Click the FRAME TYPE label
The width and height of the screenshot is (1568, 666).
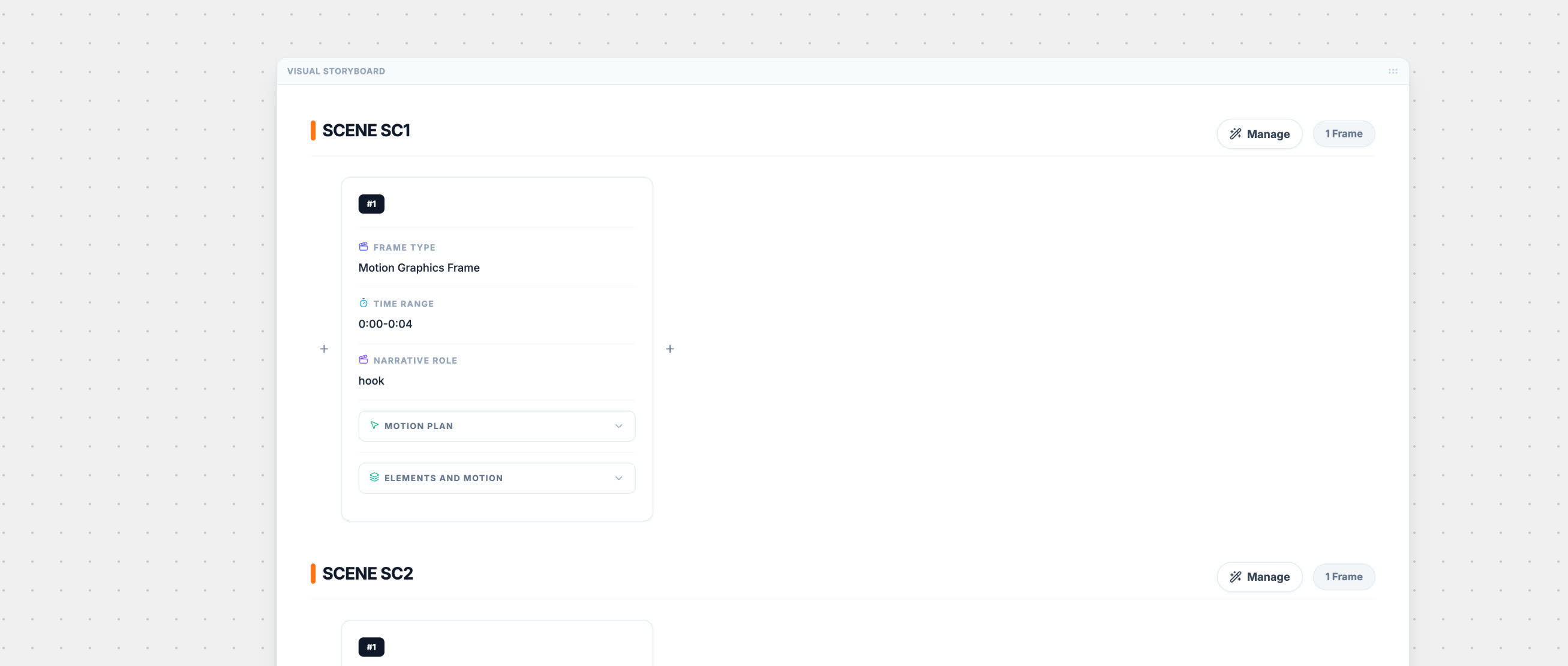pos(404,248)
